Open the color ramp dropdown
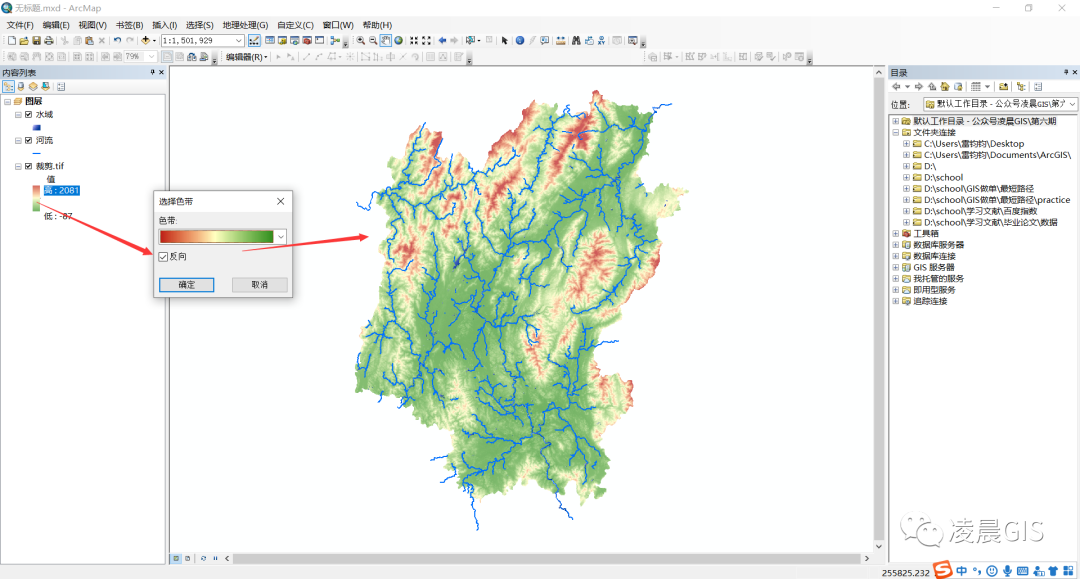 (280, 237)
